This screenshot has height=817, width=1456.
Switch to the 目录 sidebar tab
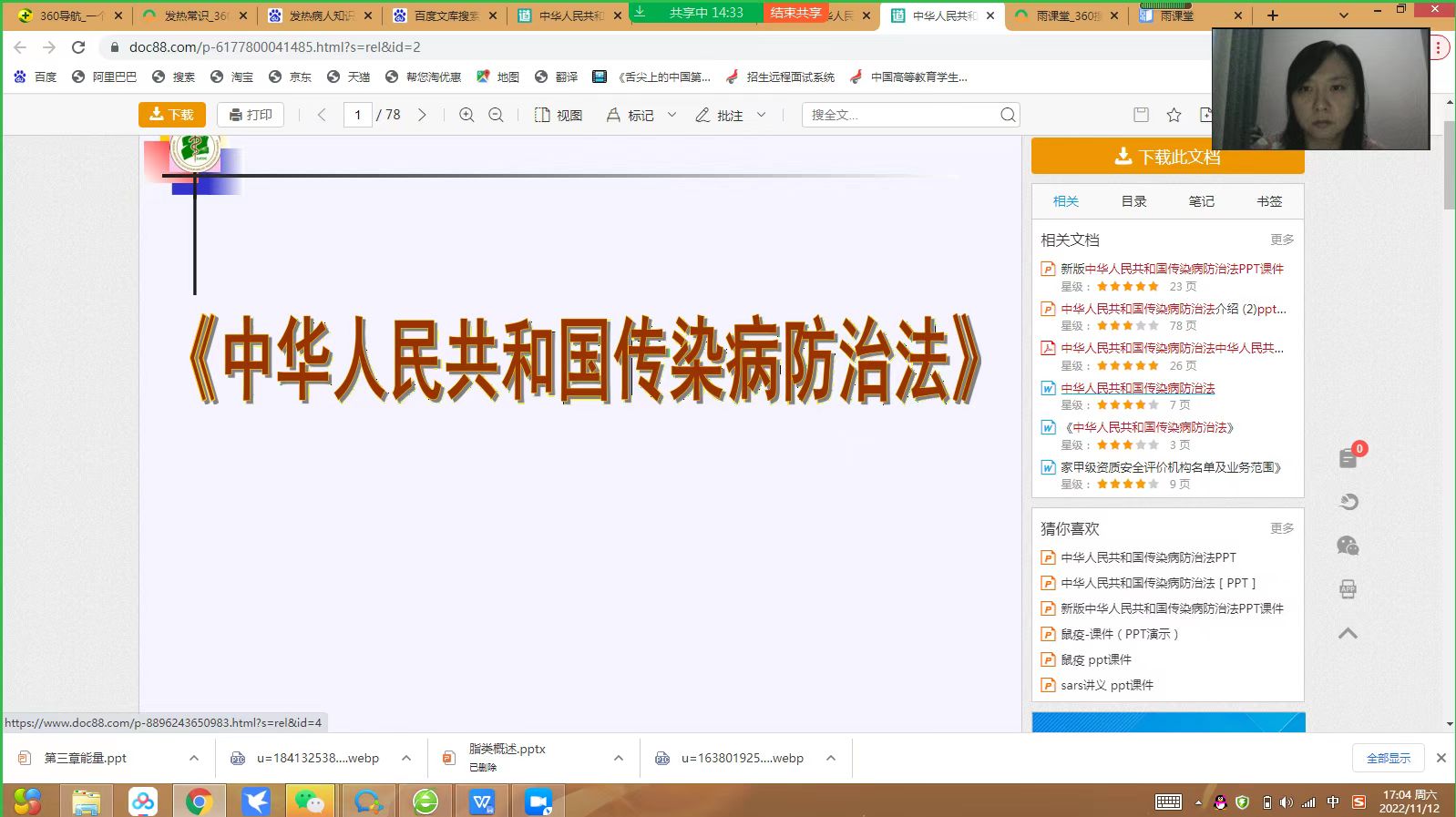1133,201
